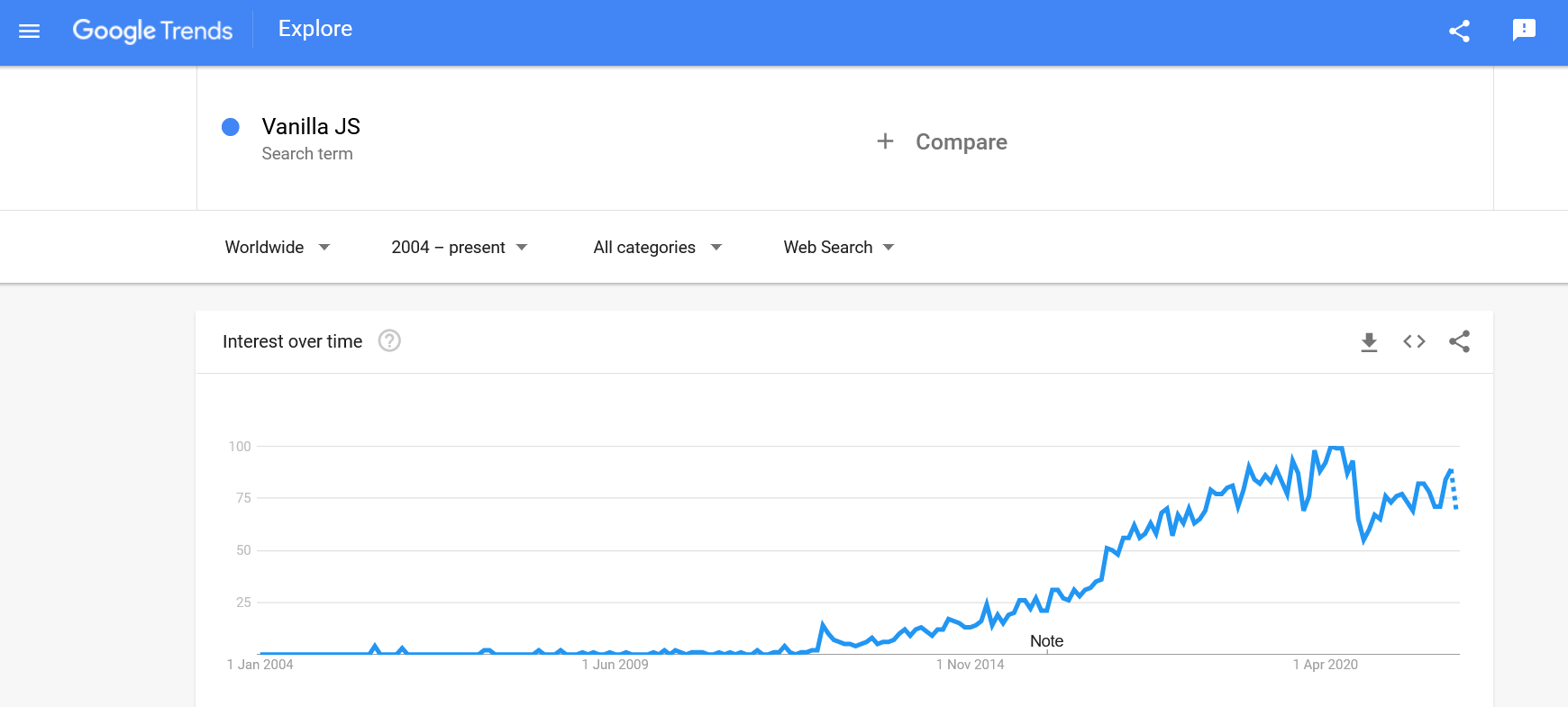This screenshot has height=707, width=1568.
Task: Edit the Vanilla JS search term
Action: 311,127
